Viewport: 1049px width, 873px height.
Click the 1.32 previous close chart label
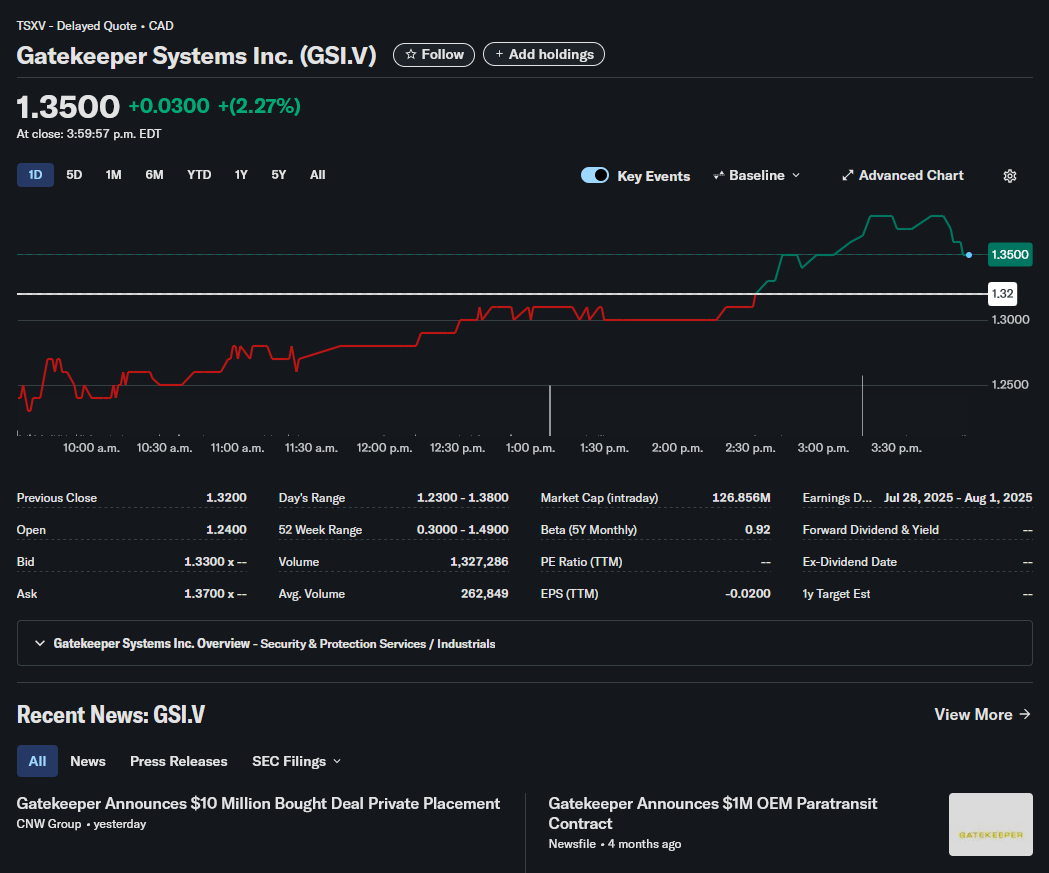tap(1002, 294)
